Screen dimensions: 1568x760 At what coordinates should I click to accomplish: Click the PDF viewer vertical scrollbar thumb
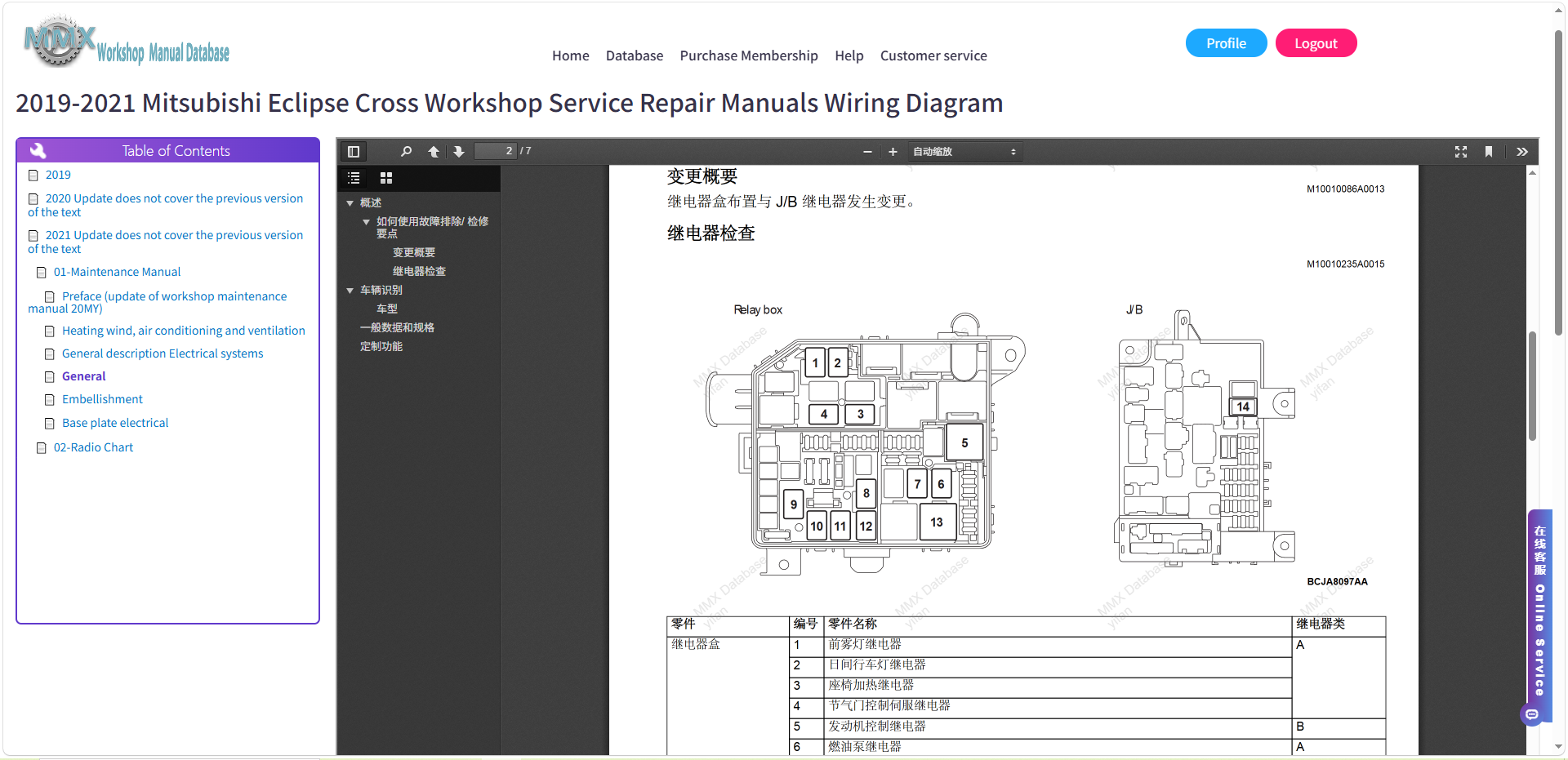click(1533, 385)
